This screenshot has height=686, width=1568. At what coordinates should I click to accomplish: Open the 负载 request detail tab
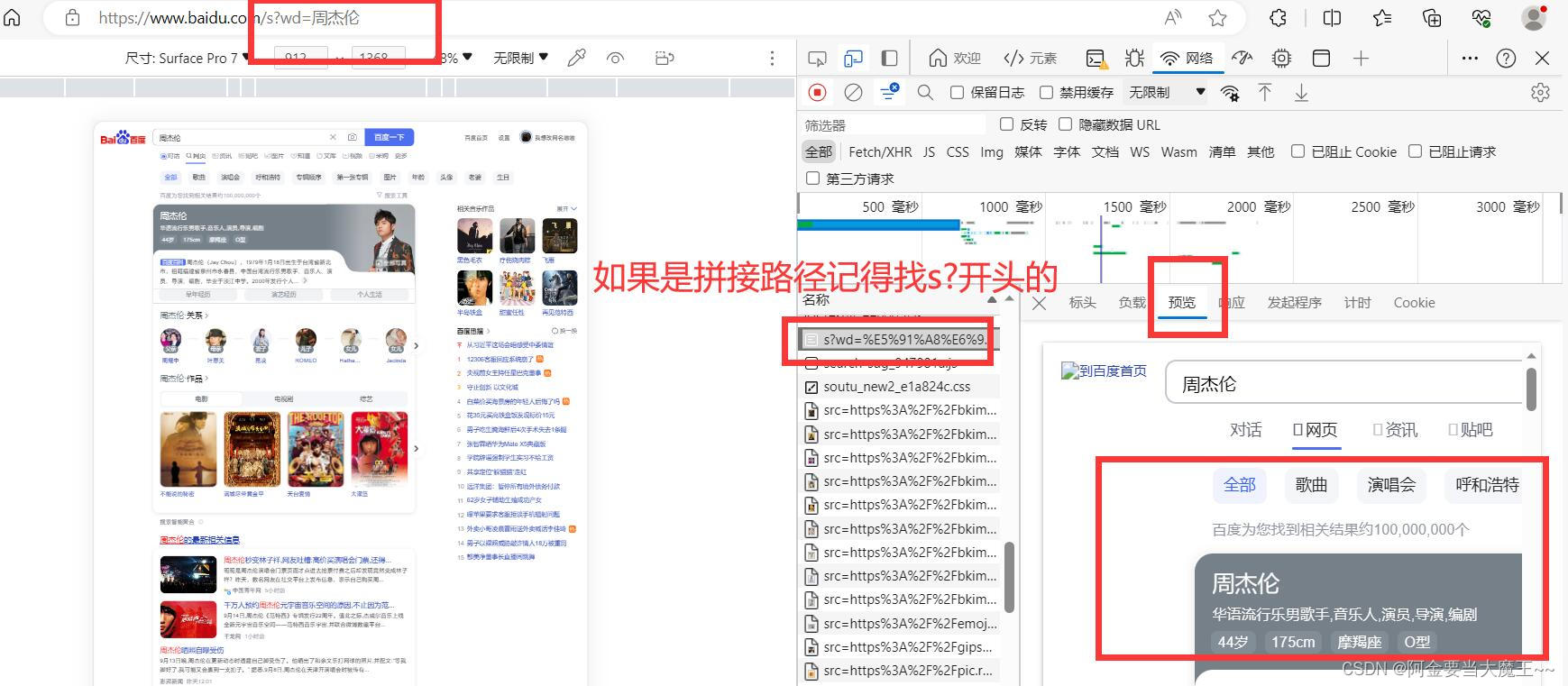pyautogui.click(x=1132, y=303)
